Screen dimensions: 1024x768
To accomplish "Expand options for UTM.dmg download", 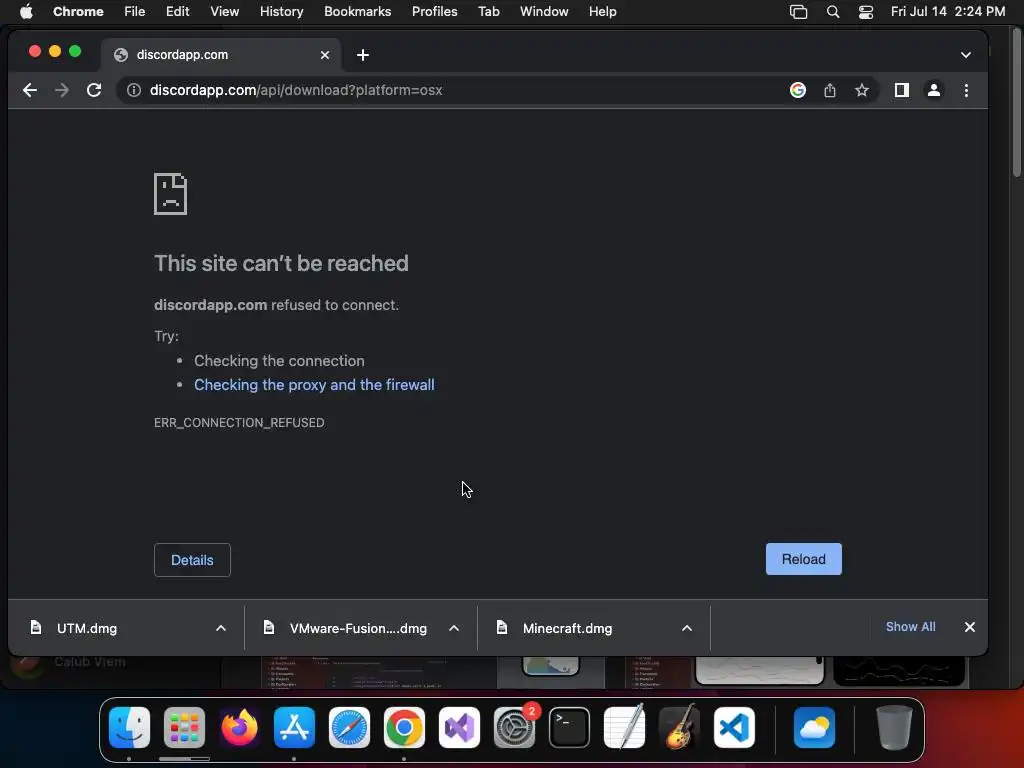I will tap(221, 628).
